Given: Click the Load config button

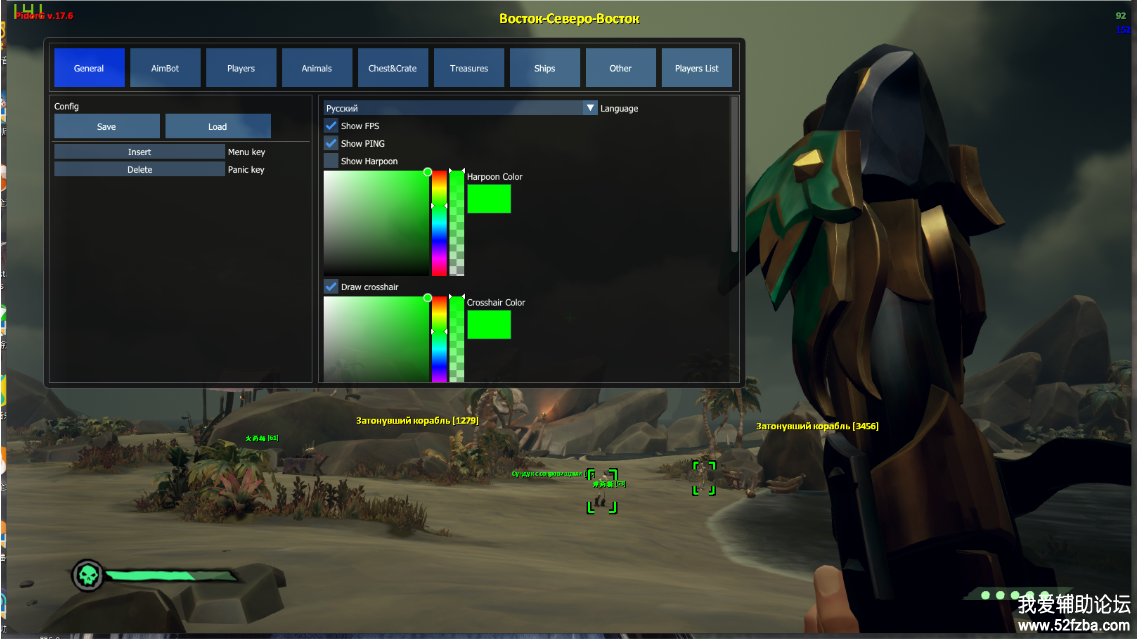Looking at the screenshot, I should click(x=218, y=126).
